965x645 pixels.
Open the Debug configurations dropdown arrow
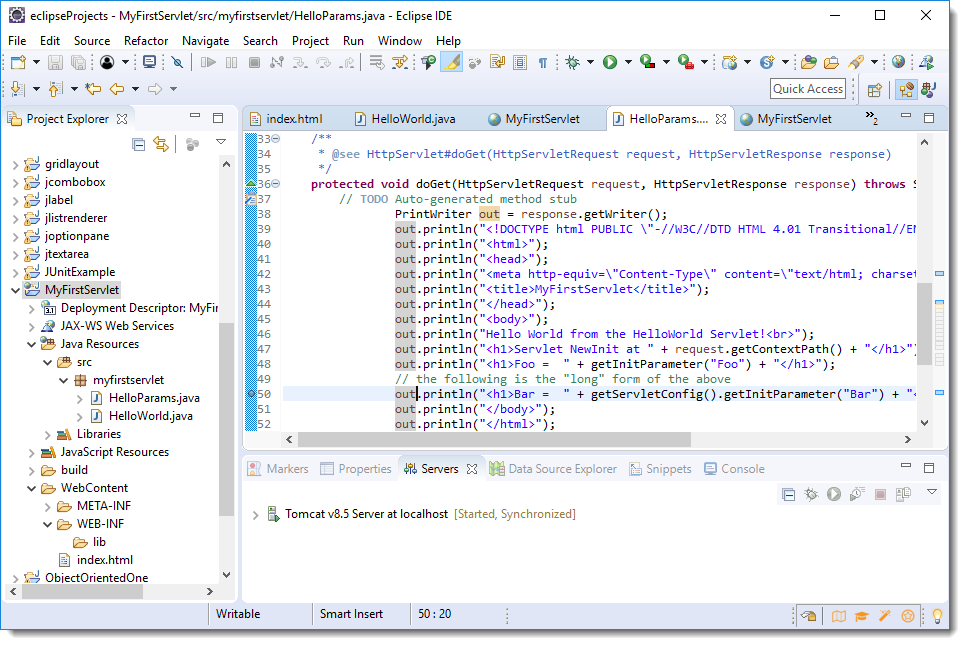[590, 62]
